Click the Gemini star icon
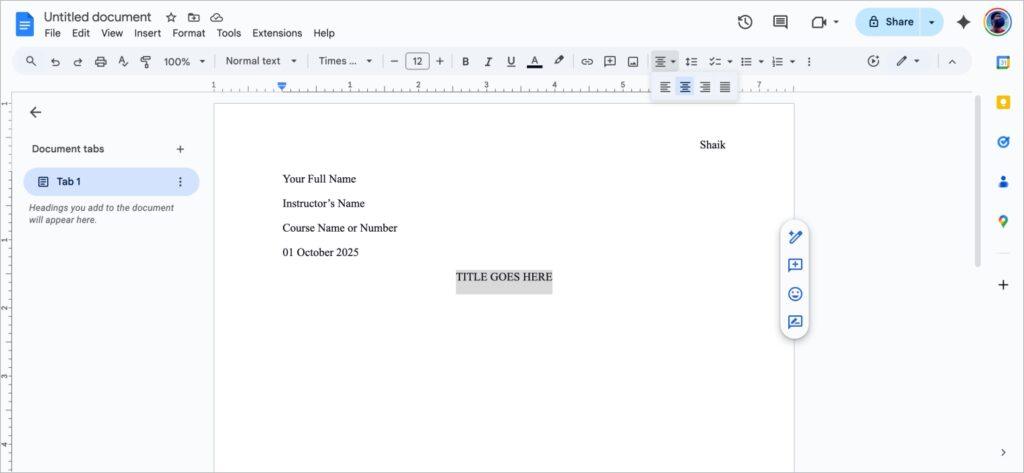1024x473 pixels. [x=964, y=22]
